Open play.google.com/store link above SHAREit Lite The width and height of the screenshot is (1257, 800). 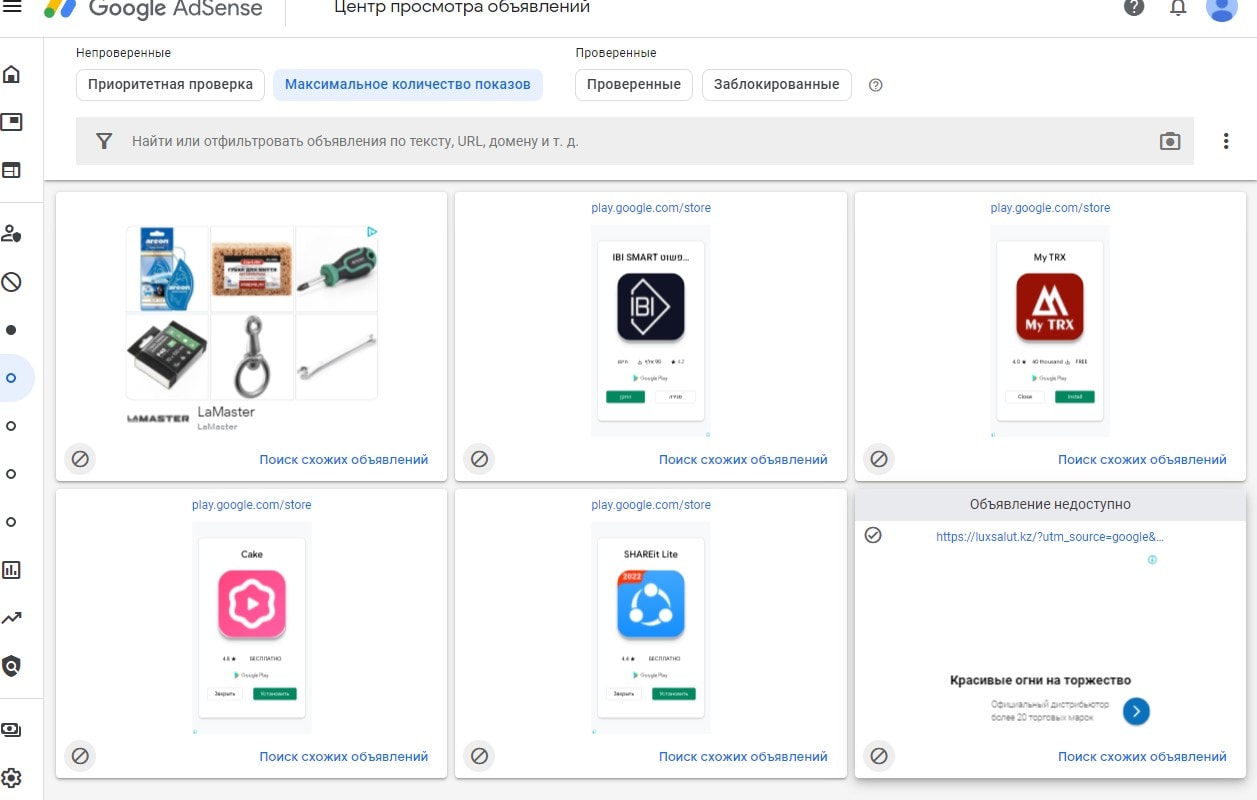(x=651, y=505)
